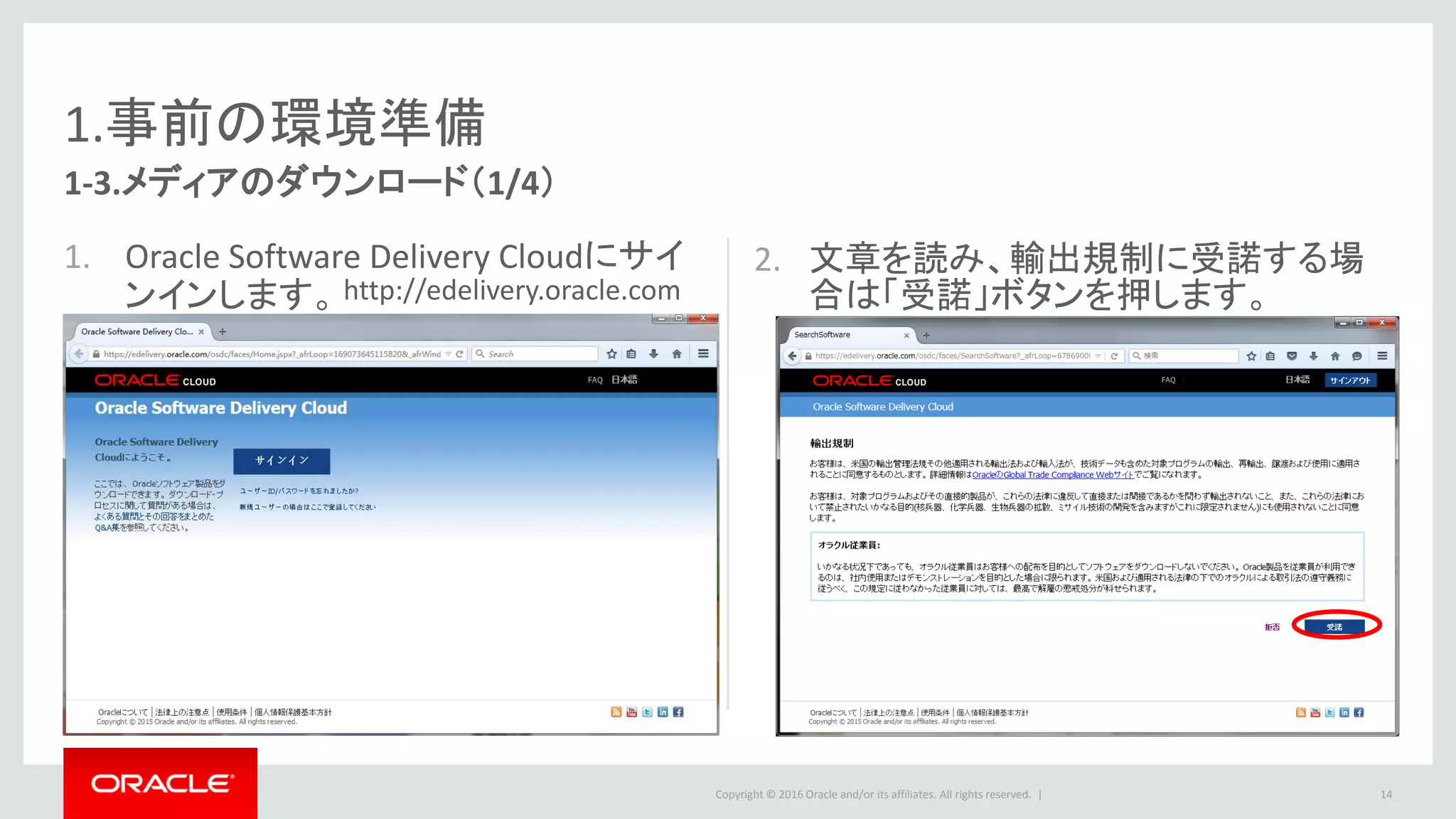The height and width of the screenshot is (819, 1456).
Task: Click the 新規ユーザー registration link
Action: (x=307, y=507)
